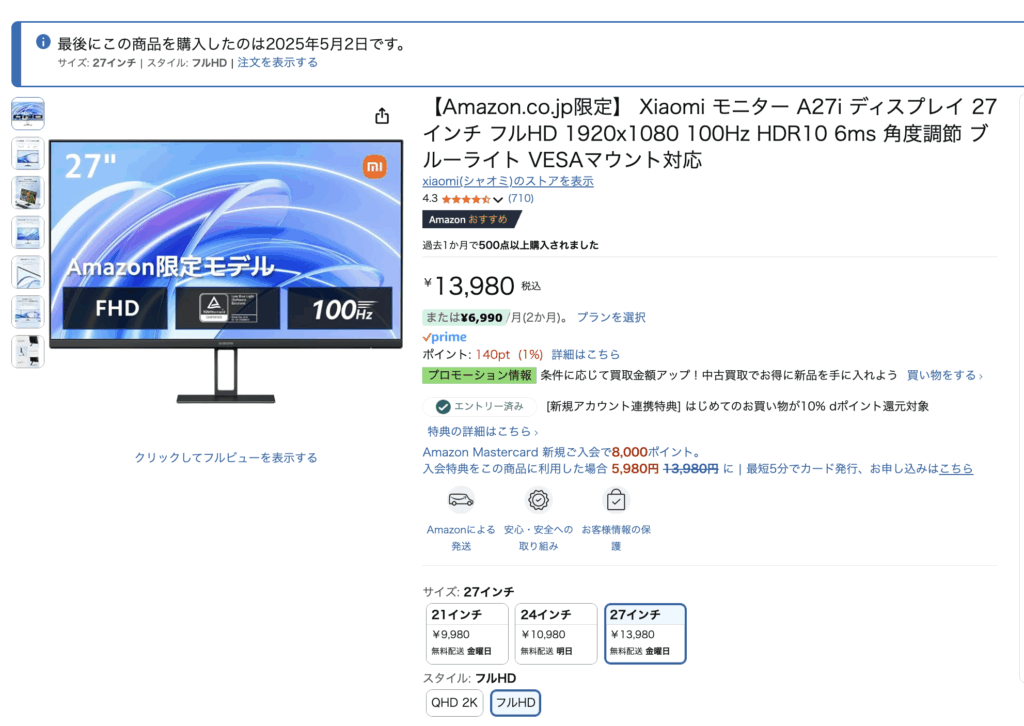This screenshot has width=1024, height=726.
Task: Select the second product thumbnail
Action: [28, 153]
